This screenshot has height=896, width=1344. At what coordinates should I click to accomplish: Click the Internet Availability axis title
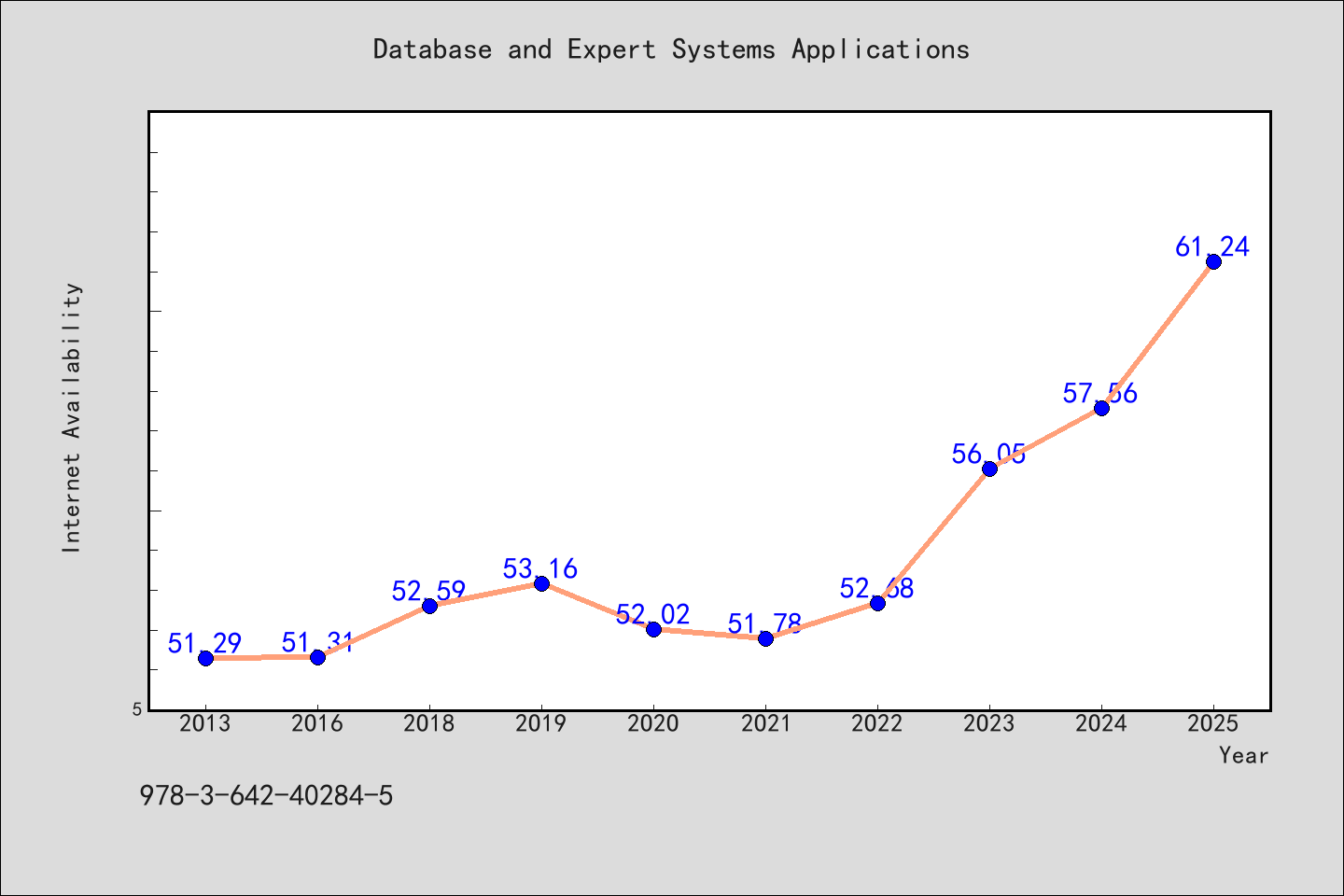pos(72,417)
